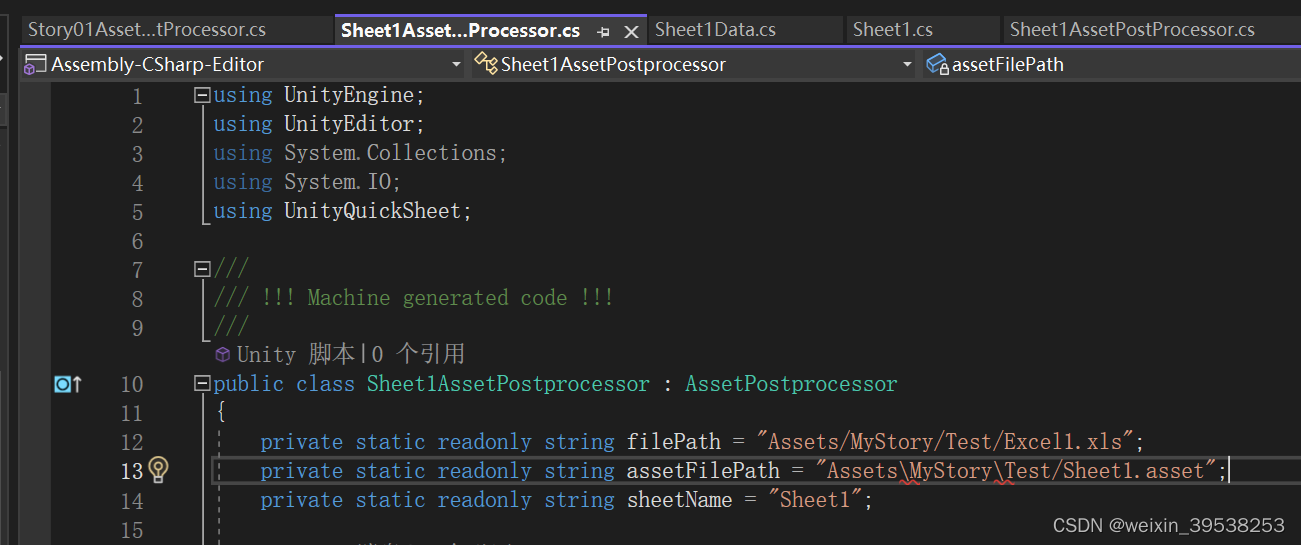This screenshot has width=1301, height=545.
Task: Switch to the Sheet1AssetPostProcessor.cs tab
Action: coord(1132,30)
